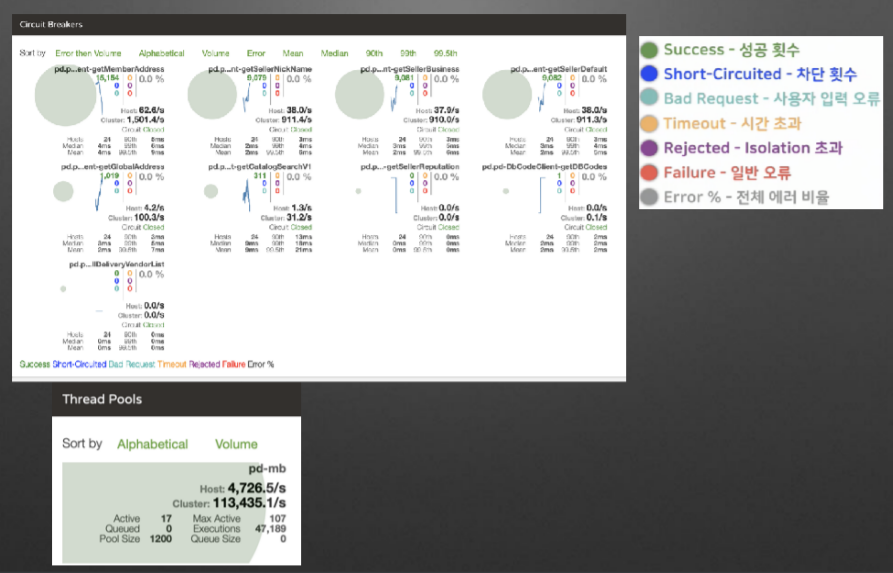Click the DeliveryVendorList small bubble

63,289
